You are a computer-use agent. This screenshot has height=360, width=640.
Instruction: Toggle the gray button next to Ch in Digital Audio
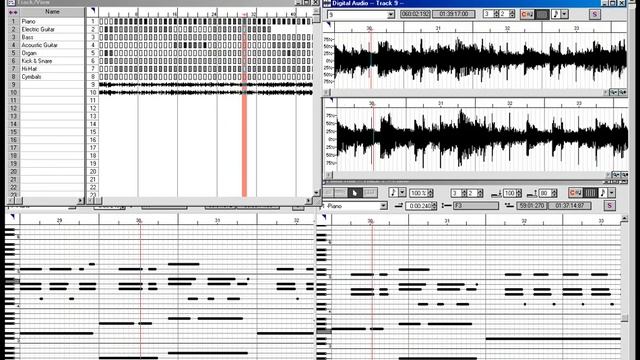click(542, 14)
